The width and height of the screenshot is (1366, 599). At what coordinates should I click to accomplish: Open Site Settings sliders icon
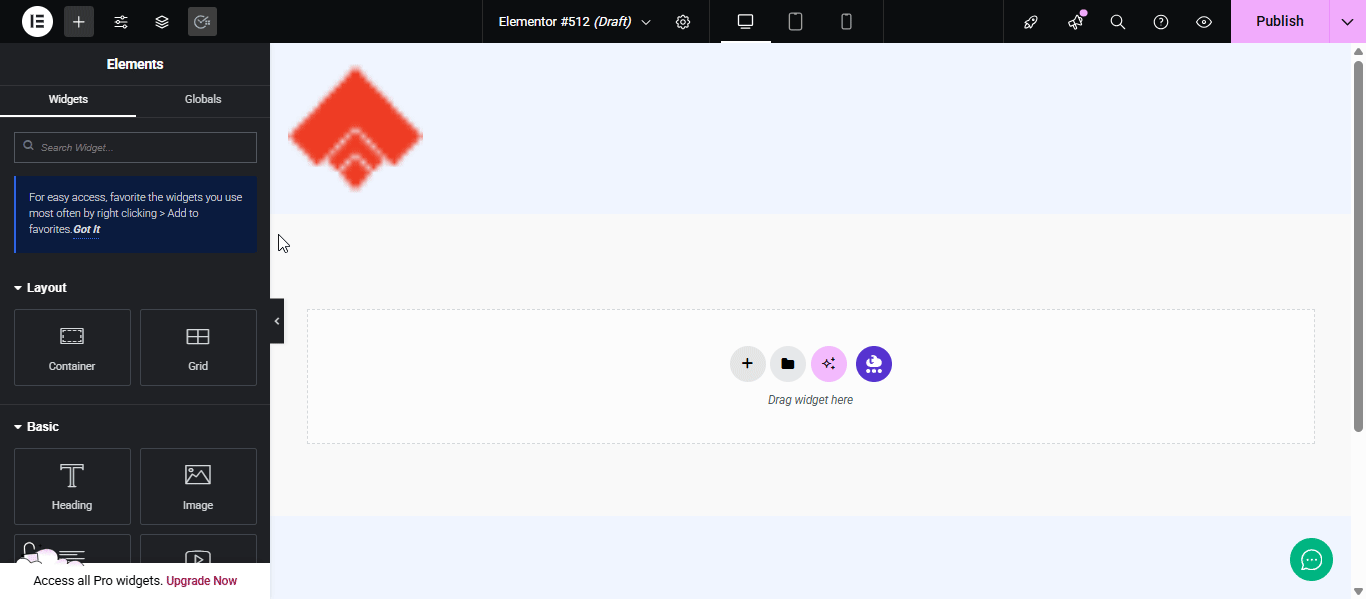pos(121,21)
